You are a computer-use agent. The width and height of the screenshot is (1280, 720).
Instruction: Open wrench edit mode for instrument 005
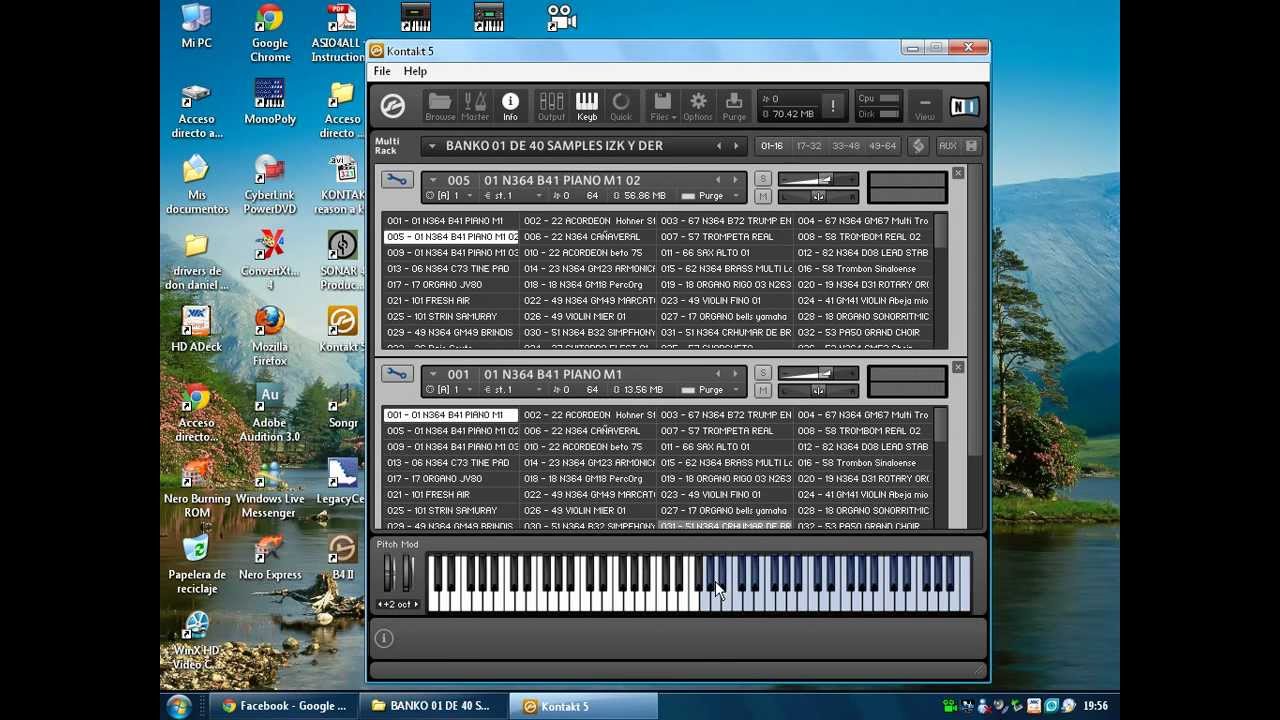(x=397, y=180)
